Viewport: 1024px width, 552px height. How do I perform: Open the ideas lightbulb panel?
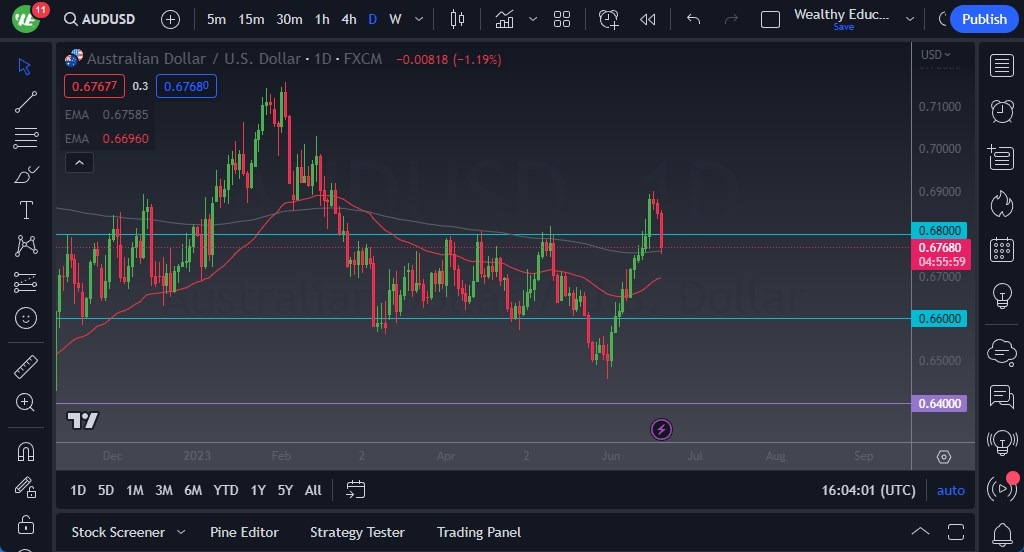point(1001,296)
